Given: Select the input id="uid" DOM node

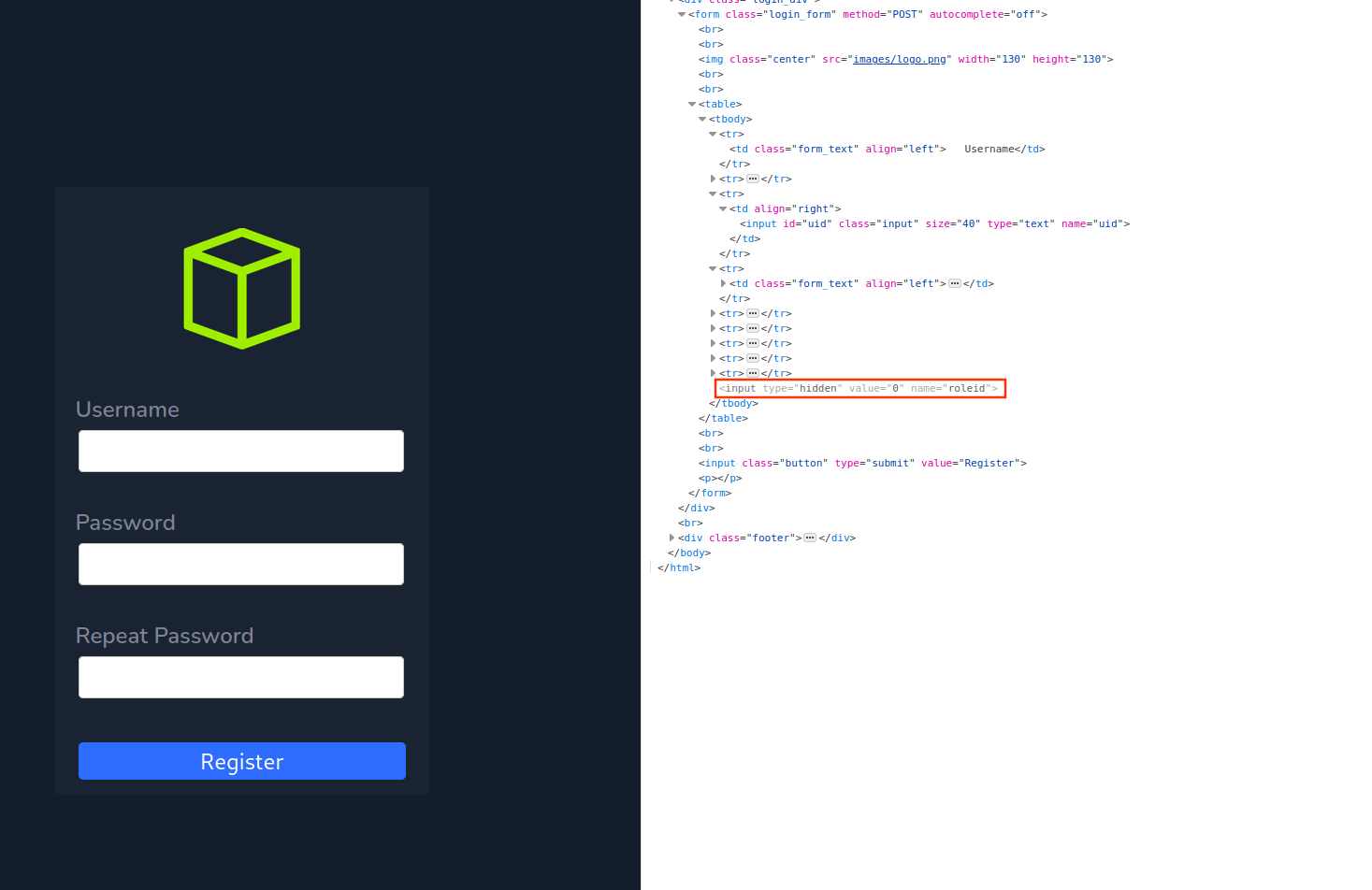Looking at the screenshot, I should click(933, 224).
